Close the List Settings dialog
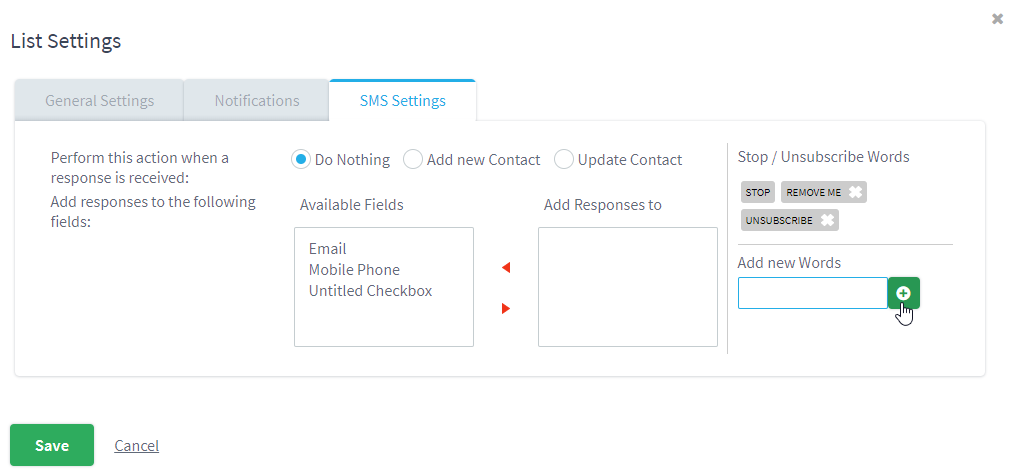This screenshot has width=1015, height=476. coord(998,19)
